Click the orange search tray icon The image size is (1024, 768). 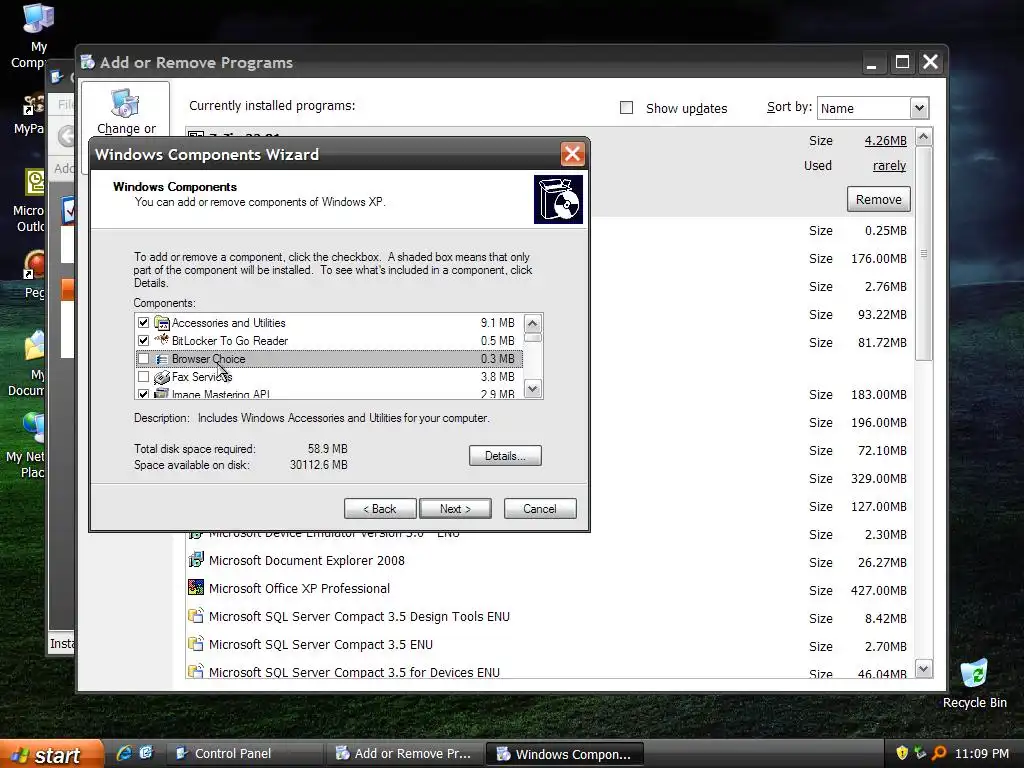click(x=938, y=753)
